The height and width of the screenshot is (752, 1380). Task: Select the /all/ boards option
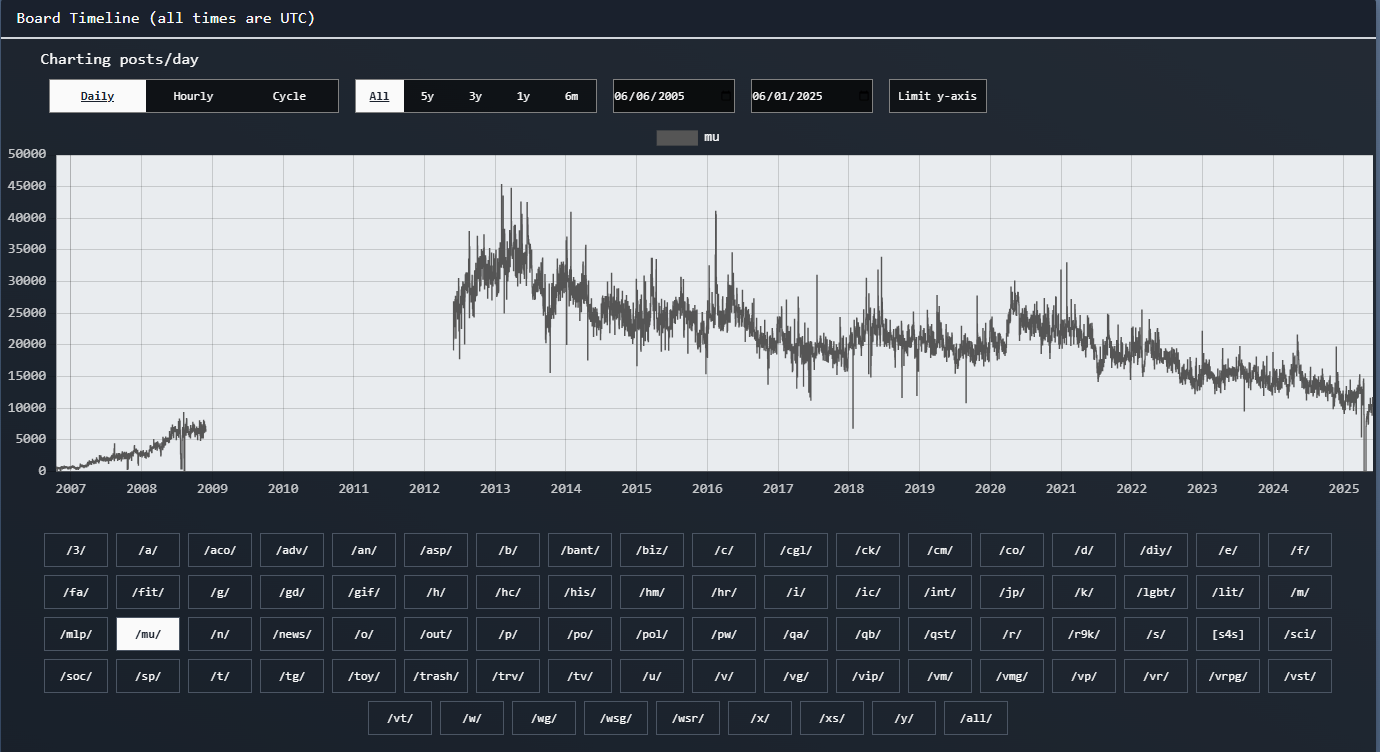click(976, 718)
